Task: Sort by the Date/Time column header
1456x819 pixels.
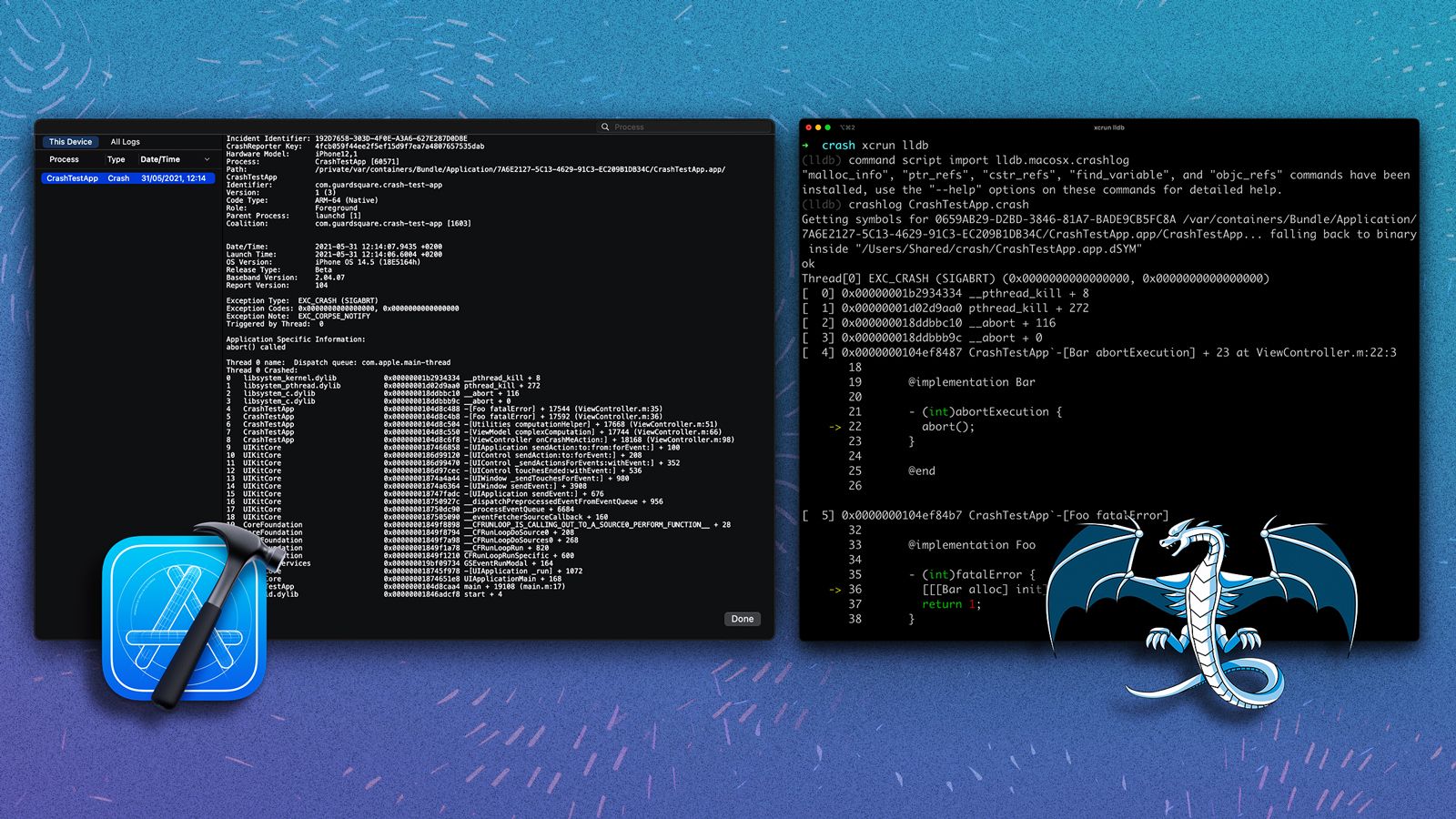Action: 160,159
